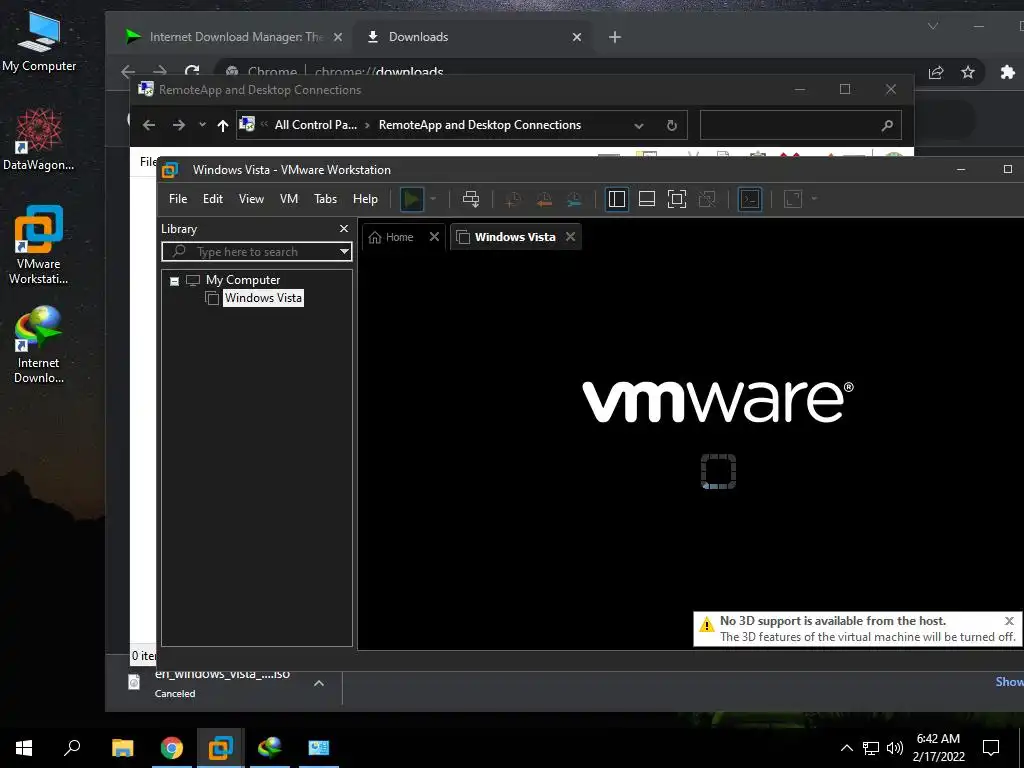Refresh the RemoteApp window address bar

[671, 125]
